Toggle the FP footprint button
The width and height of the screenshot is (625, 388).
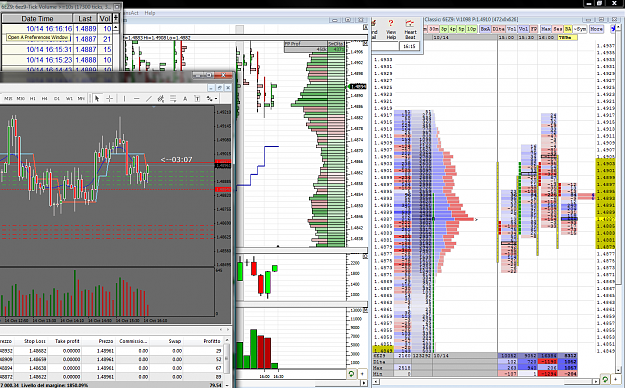(x=534, y=29)
